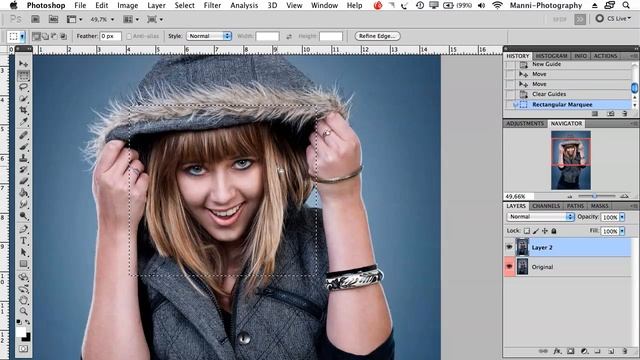Open the Analysis menu
The width and height of the screenshot is (640, 360).
pyautogui.click(x=244, y=5)
